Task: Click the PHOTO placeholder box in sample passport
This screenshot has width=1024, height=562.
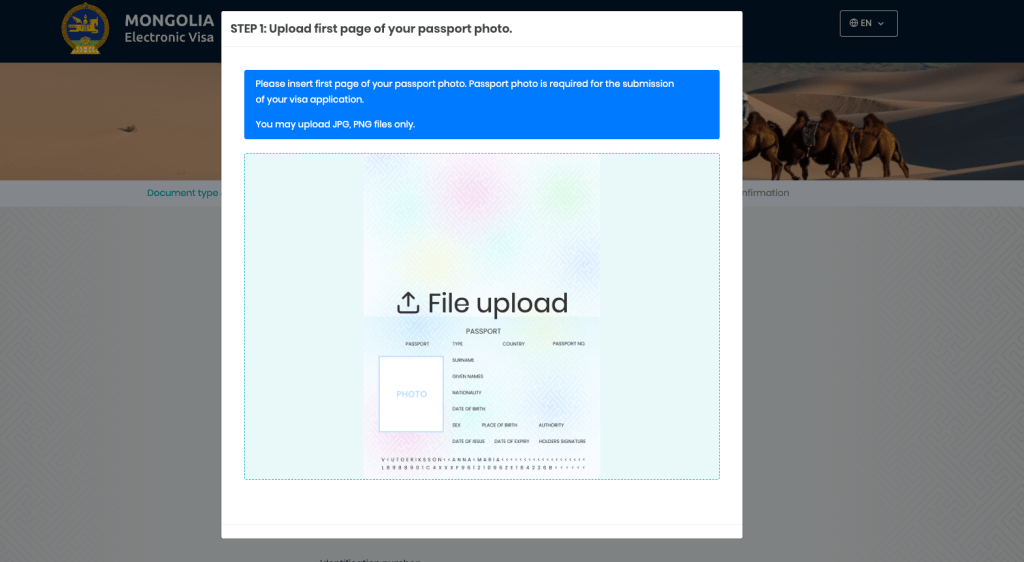Action: click(411, 394)
